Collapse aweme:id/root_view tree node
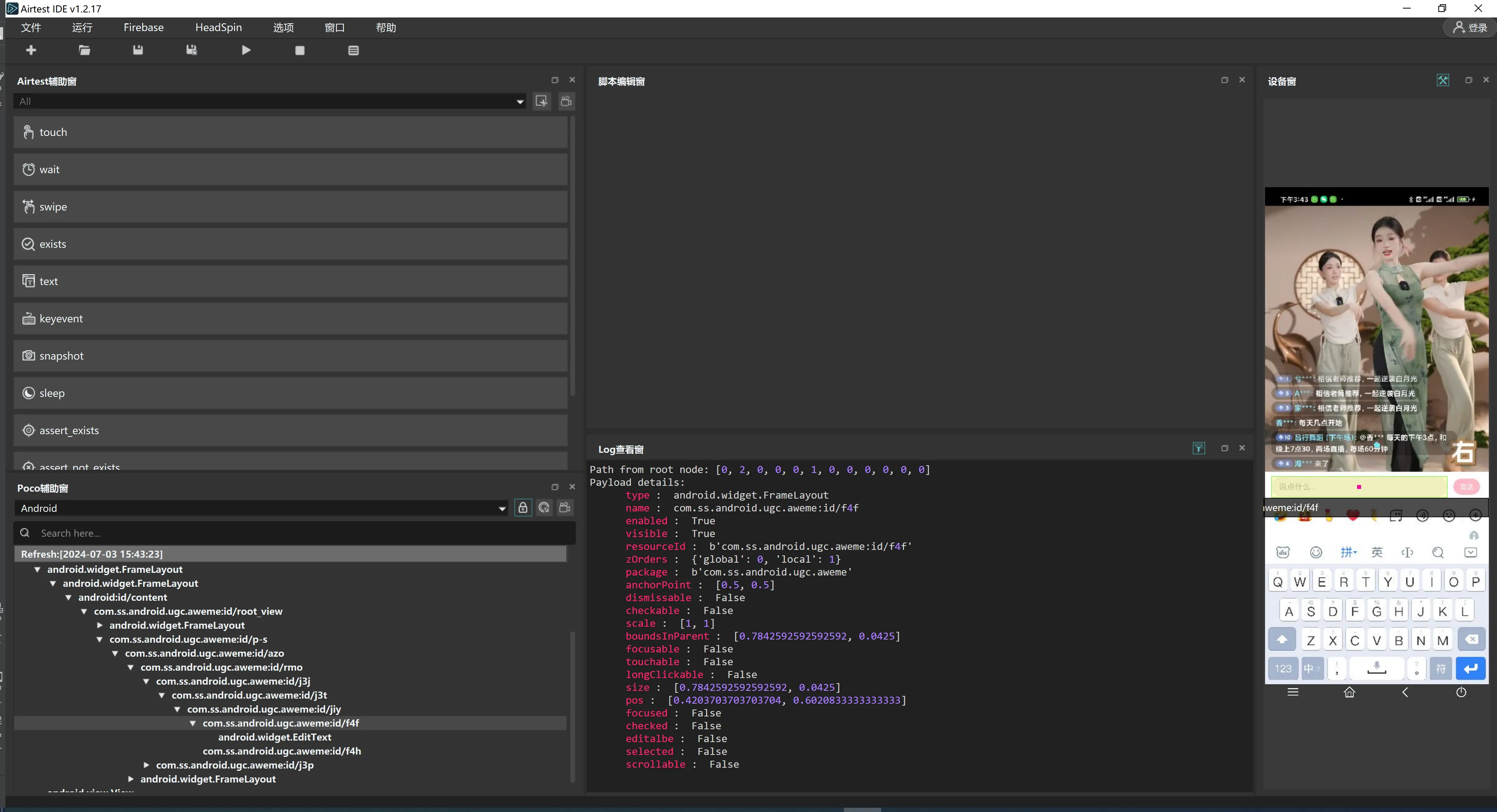This screenshot has height=812, width=1497. (x=84, y=611)
